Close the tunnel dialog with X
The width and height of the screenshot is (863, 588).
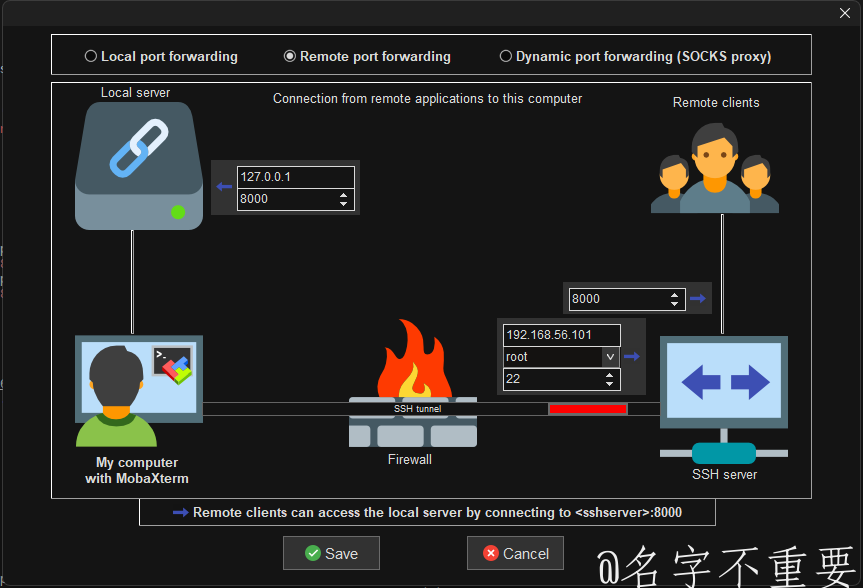[845, 13]
